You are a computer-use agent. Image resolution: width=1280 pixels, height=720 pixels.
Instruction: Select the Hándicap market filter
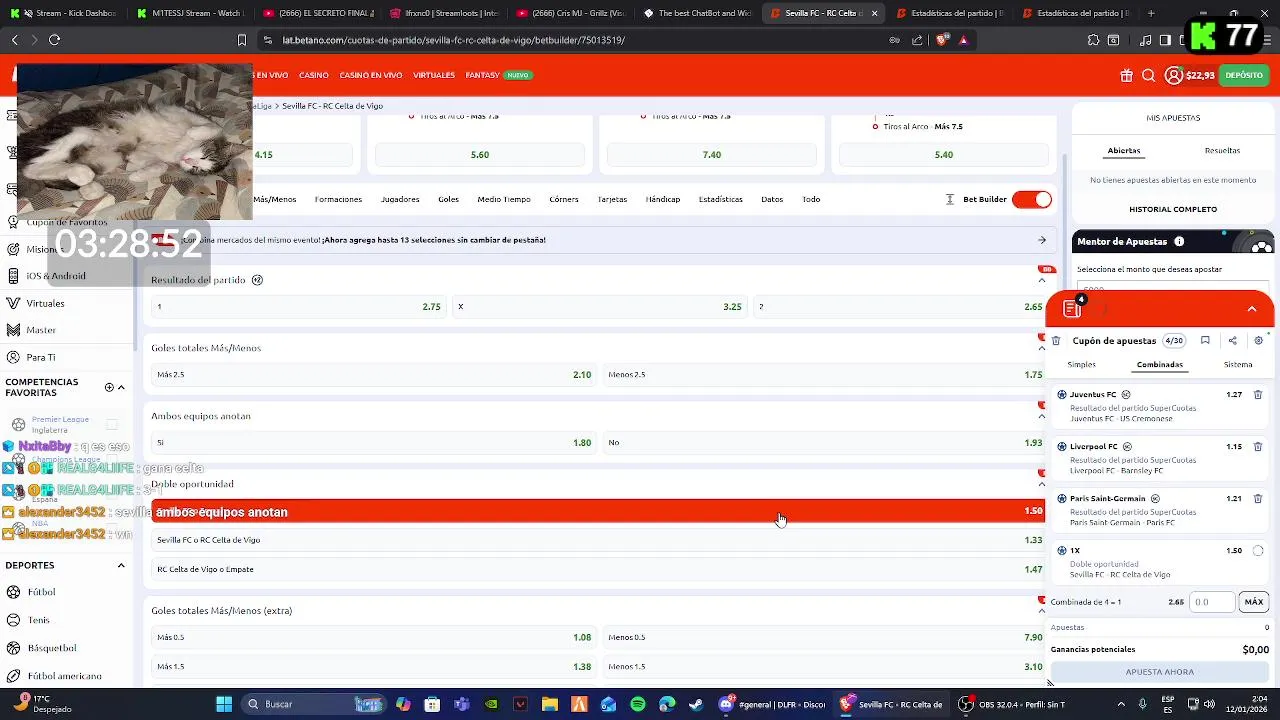(663, 199)
